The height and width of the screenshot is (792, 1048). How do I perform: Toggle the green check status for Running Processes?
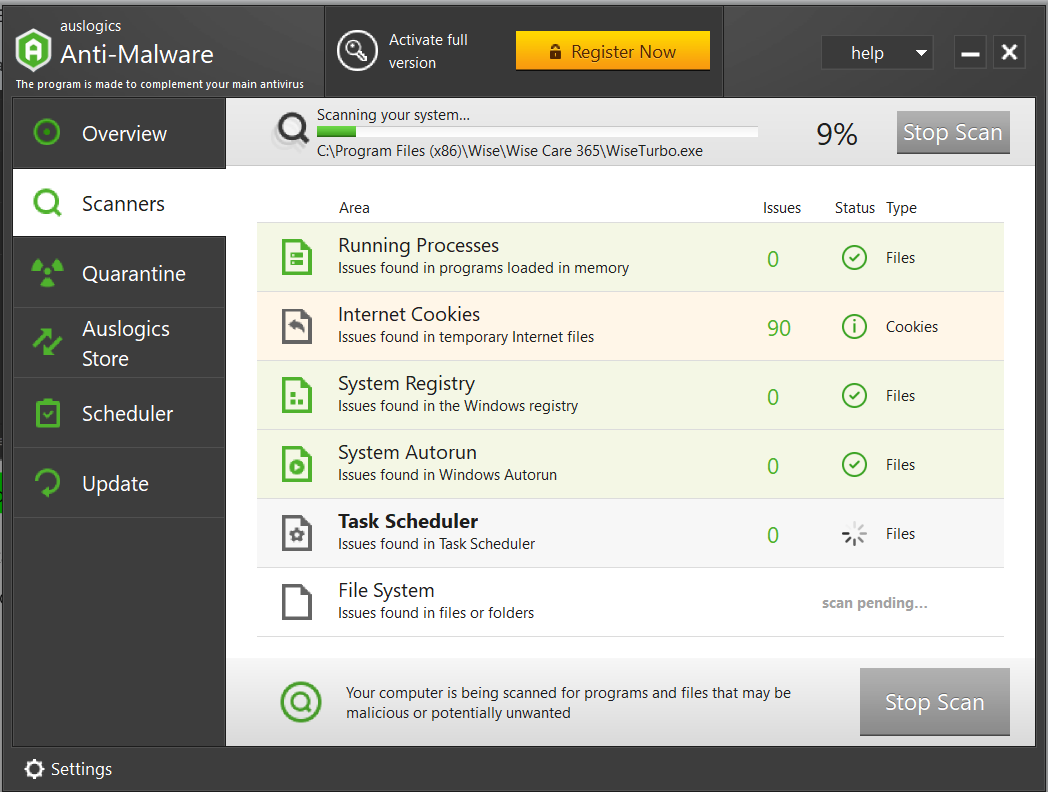pos(854,257)
